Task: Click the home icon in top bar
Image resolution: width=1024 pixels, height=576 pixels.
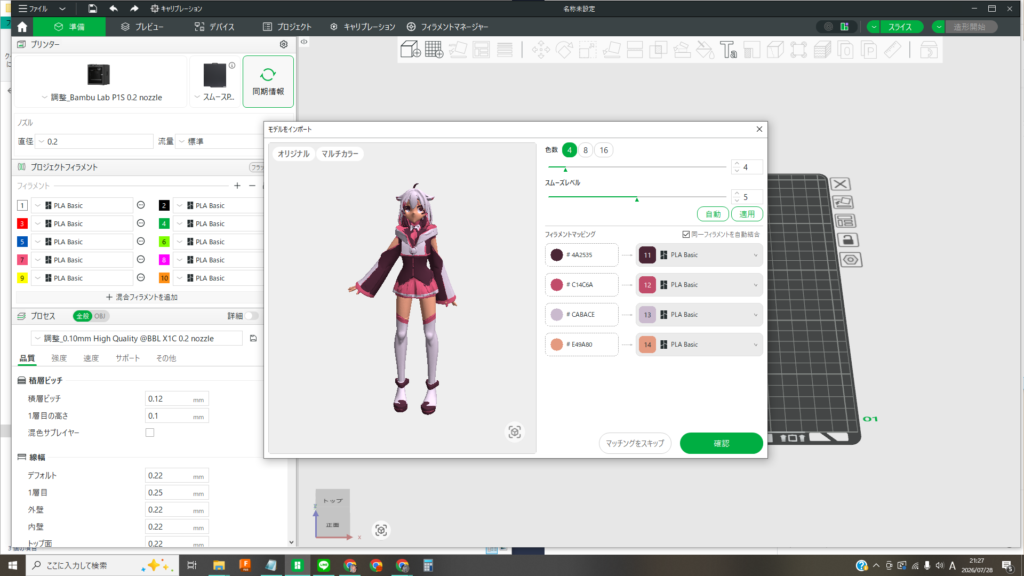Action: (x=22, y=27)
